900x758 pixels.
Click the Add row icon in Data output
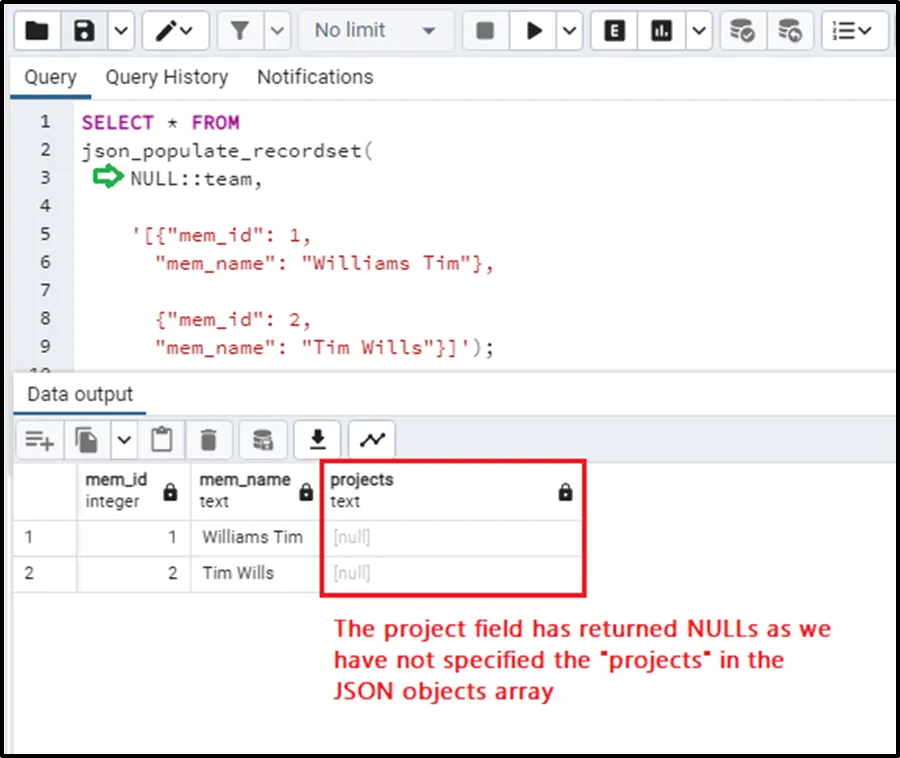pyautogui.click(x=39, y=439)
